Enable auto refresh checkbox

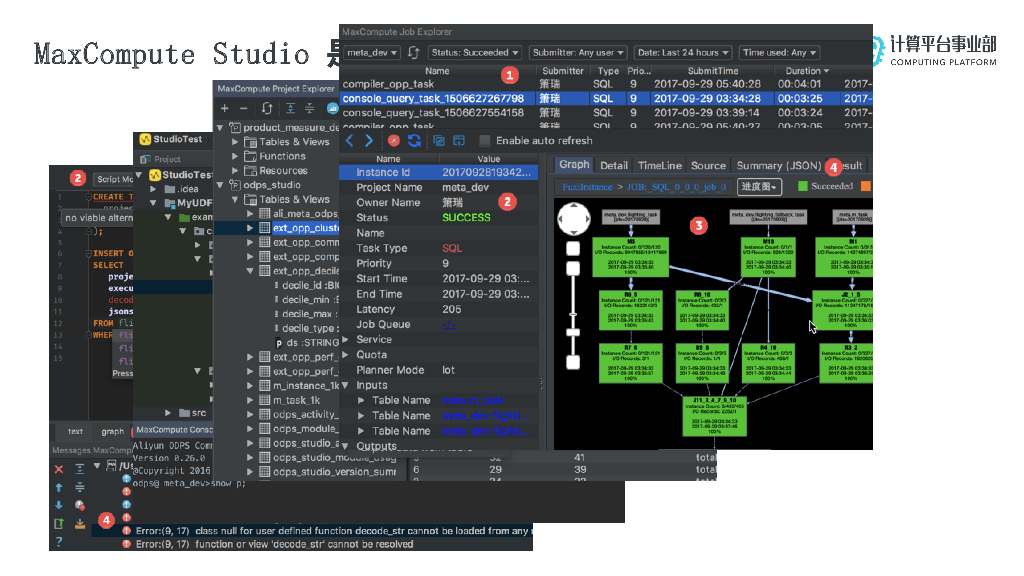(x=485, y=141)
